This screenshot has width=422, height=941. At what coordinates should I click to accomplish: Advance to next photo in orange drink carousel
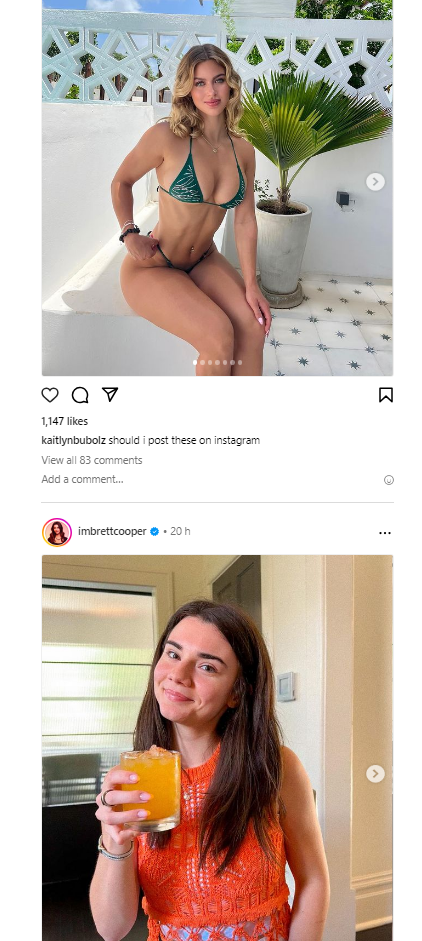(375, 774)
